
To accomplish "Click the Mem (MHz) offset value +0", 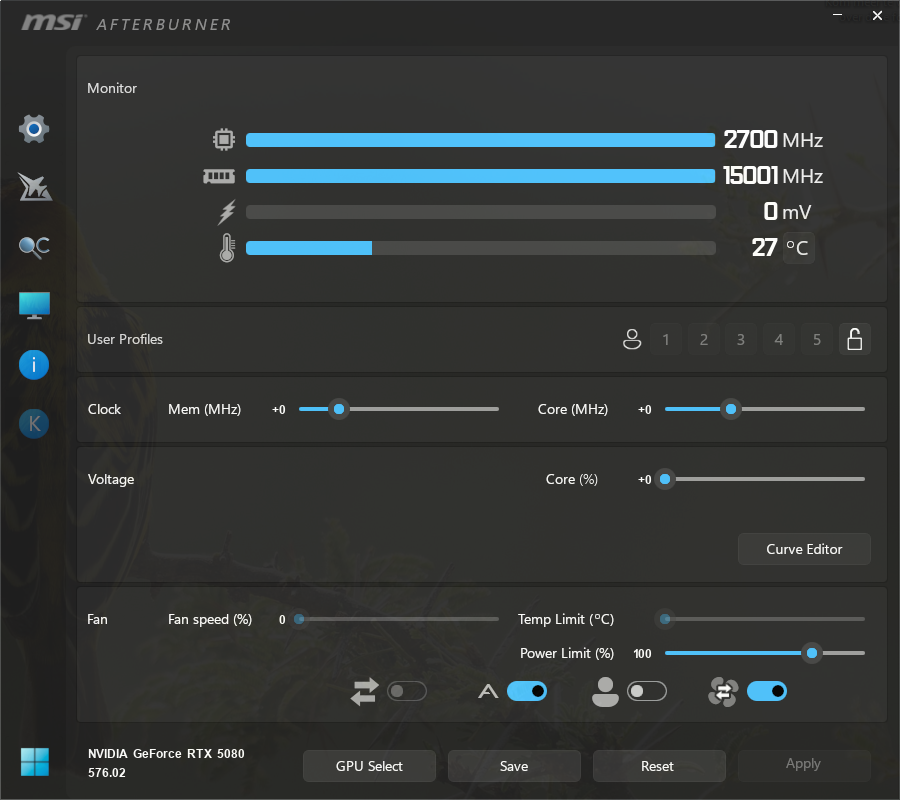I will [x=278, y=410].
